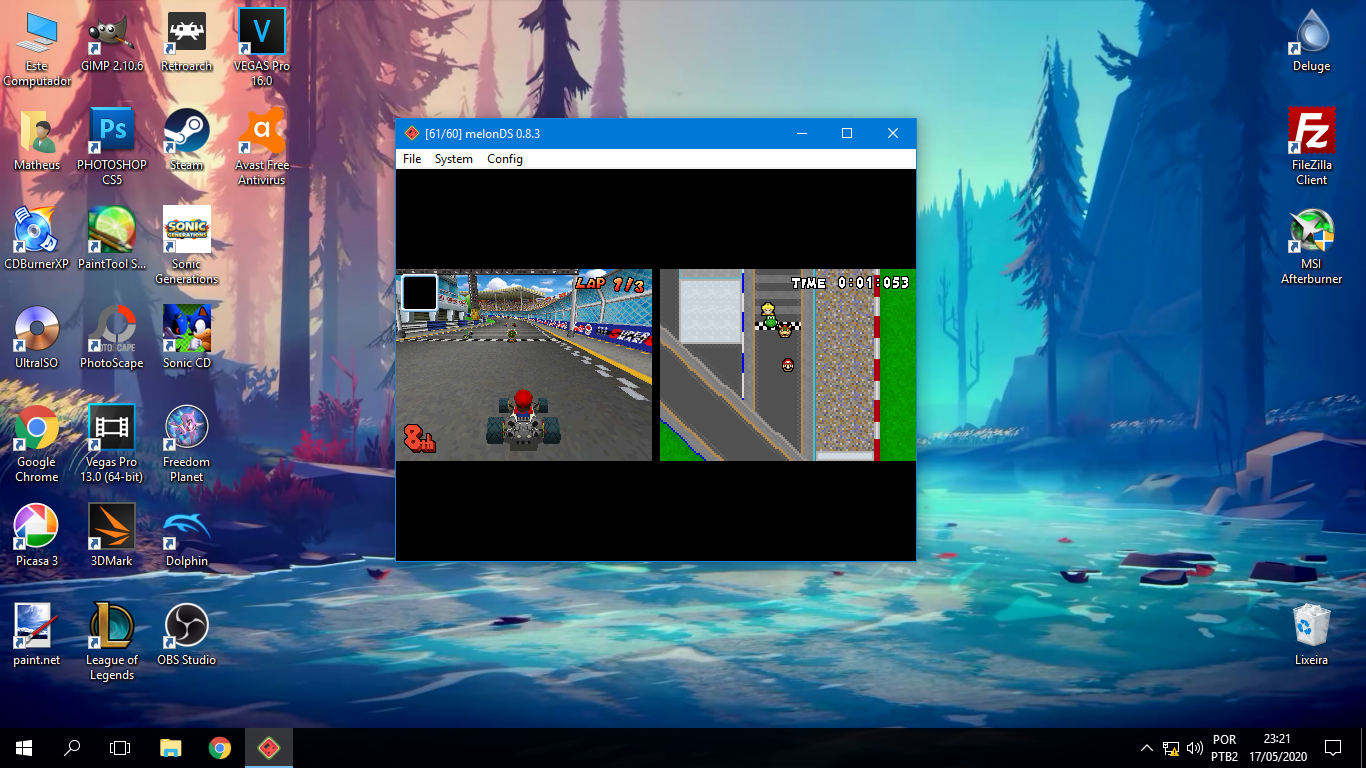The width and height of the screenshot is (1366, 768).
Task: Open the Config menu in melonDS
Action: [504, 158]
